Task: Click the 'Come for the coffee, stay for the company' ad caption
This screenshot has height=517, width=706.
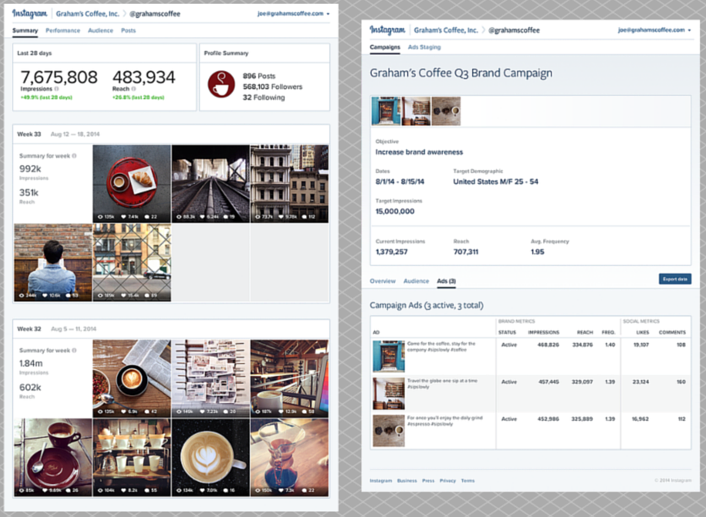Action: click(441, 346)
